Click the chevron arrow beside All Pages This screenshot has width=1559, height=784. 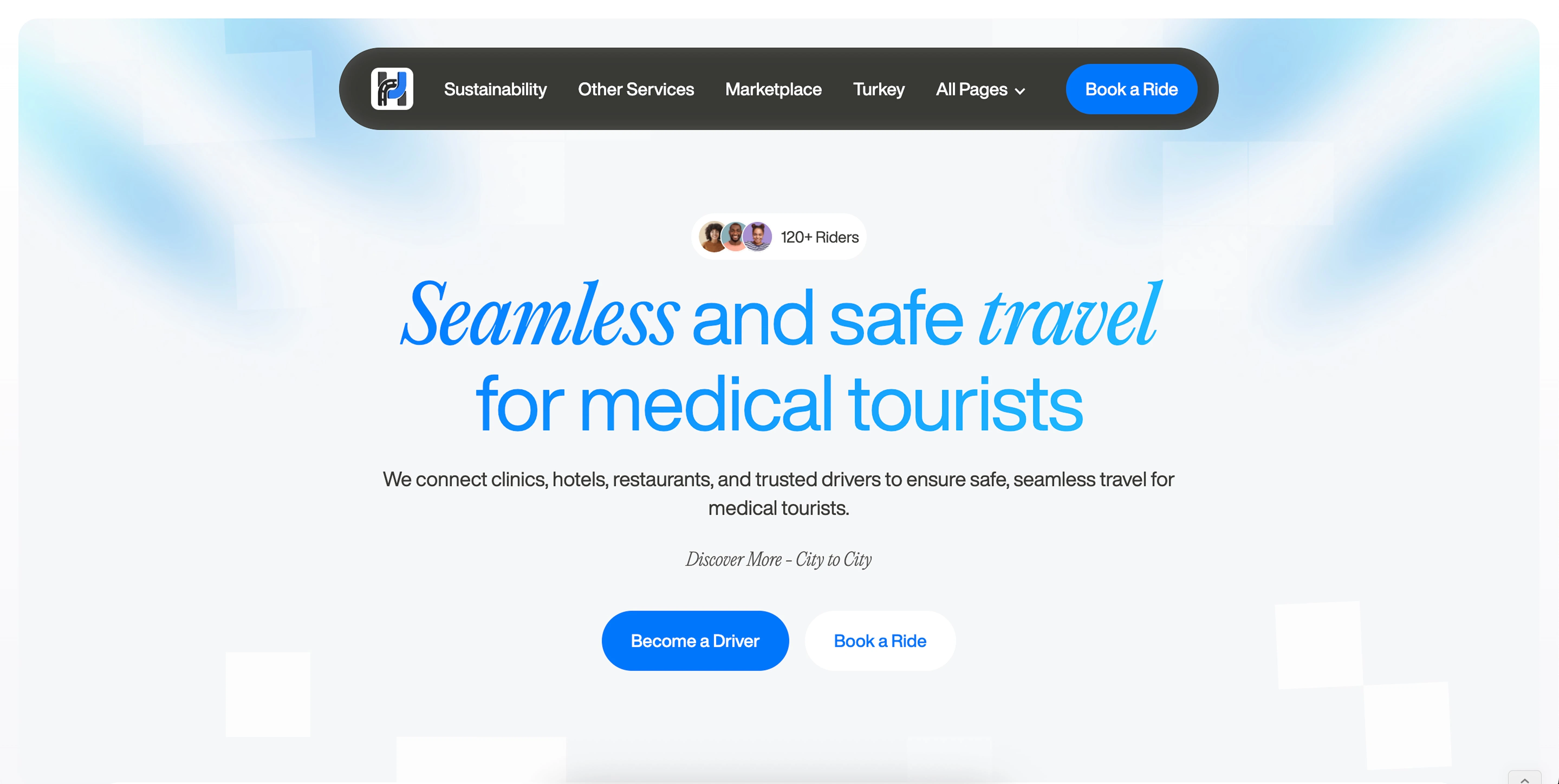click(x=1020, y=91)
